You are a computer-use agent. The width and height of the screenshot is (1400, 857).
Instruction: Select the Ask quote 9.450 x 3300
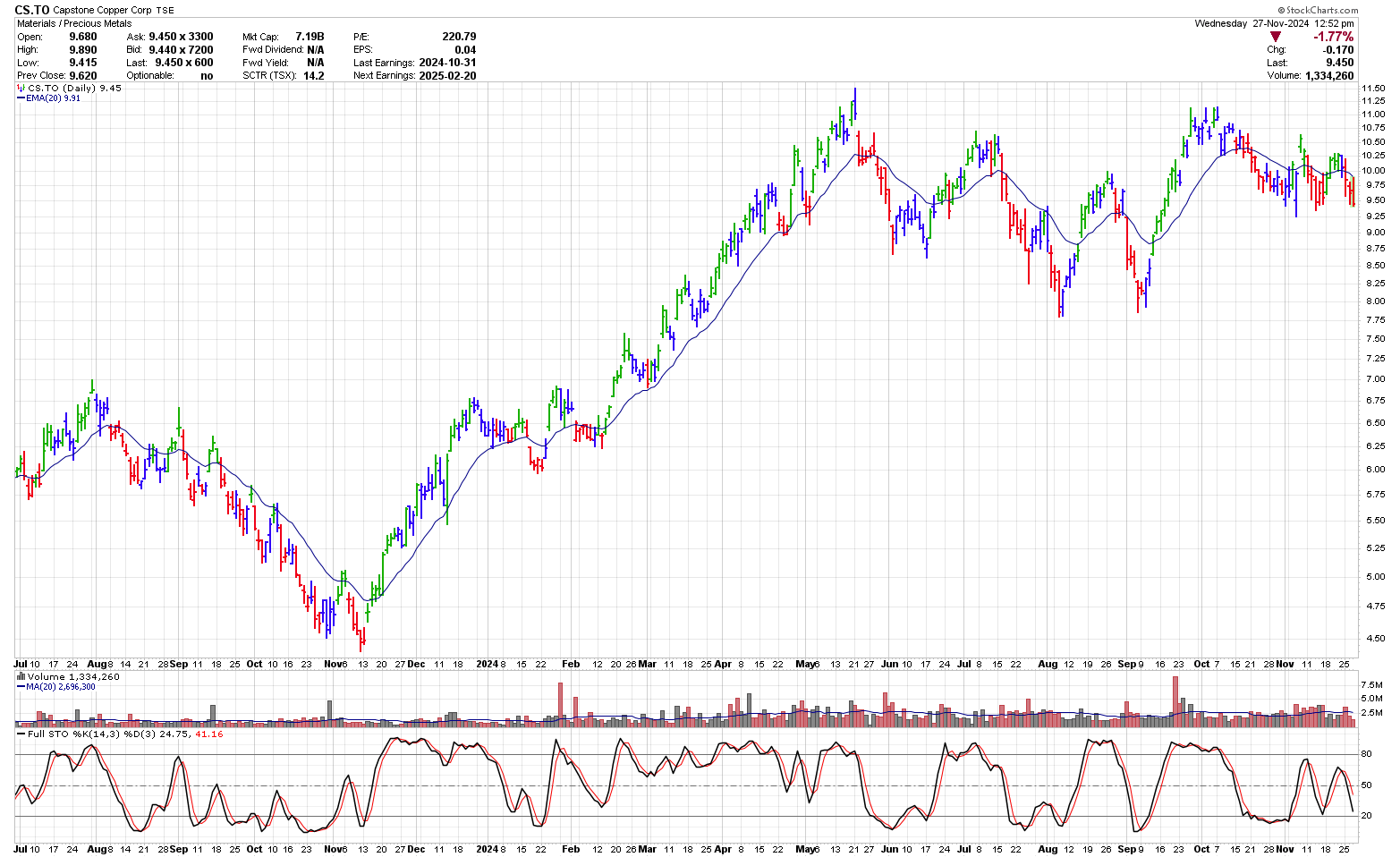pos(182,37)
